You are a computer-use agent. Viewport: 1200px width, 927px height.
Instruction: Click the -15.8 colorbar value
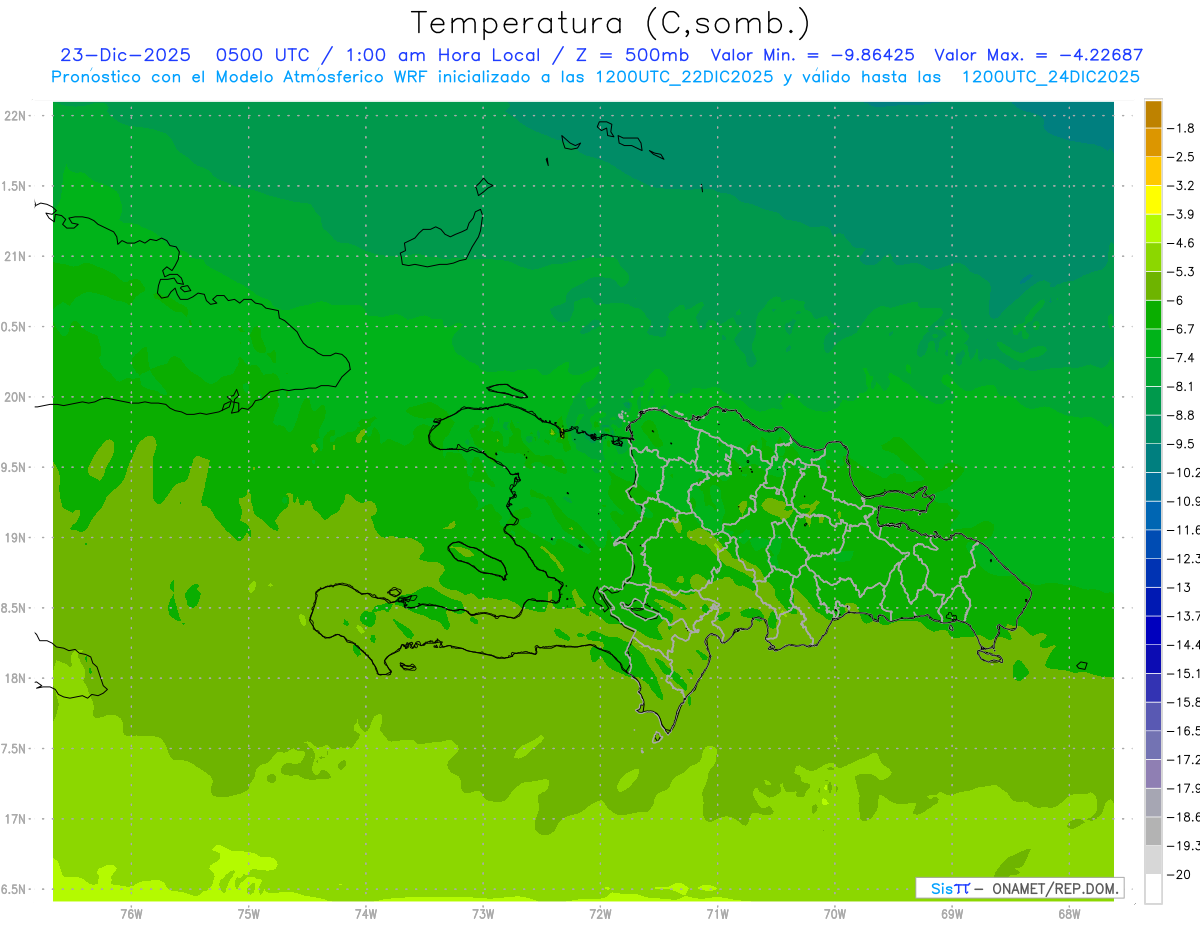click(1183, 702)
